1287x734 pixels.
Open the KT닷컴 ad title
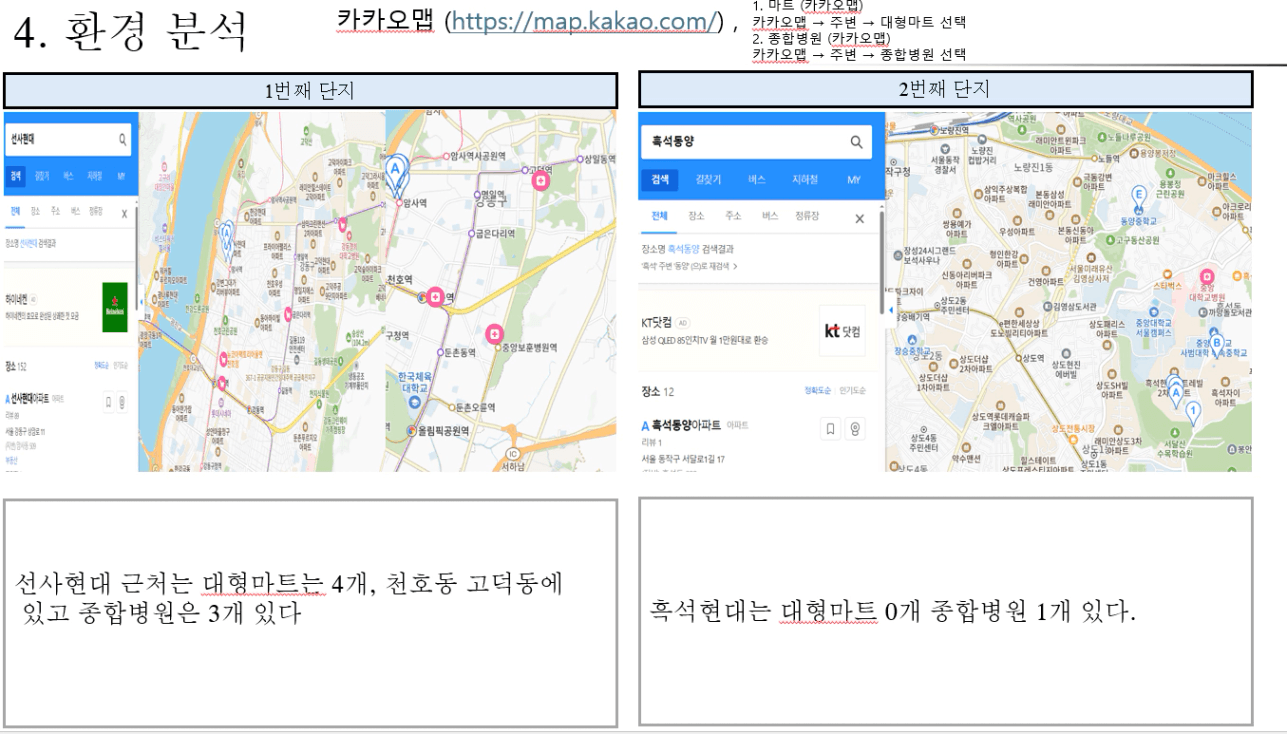pyautogui.click(x=656, y=323)
